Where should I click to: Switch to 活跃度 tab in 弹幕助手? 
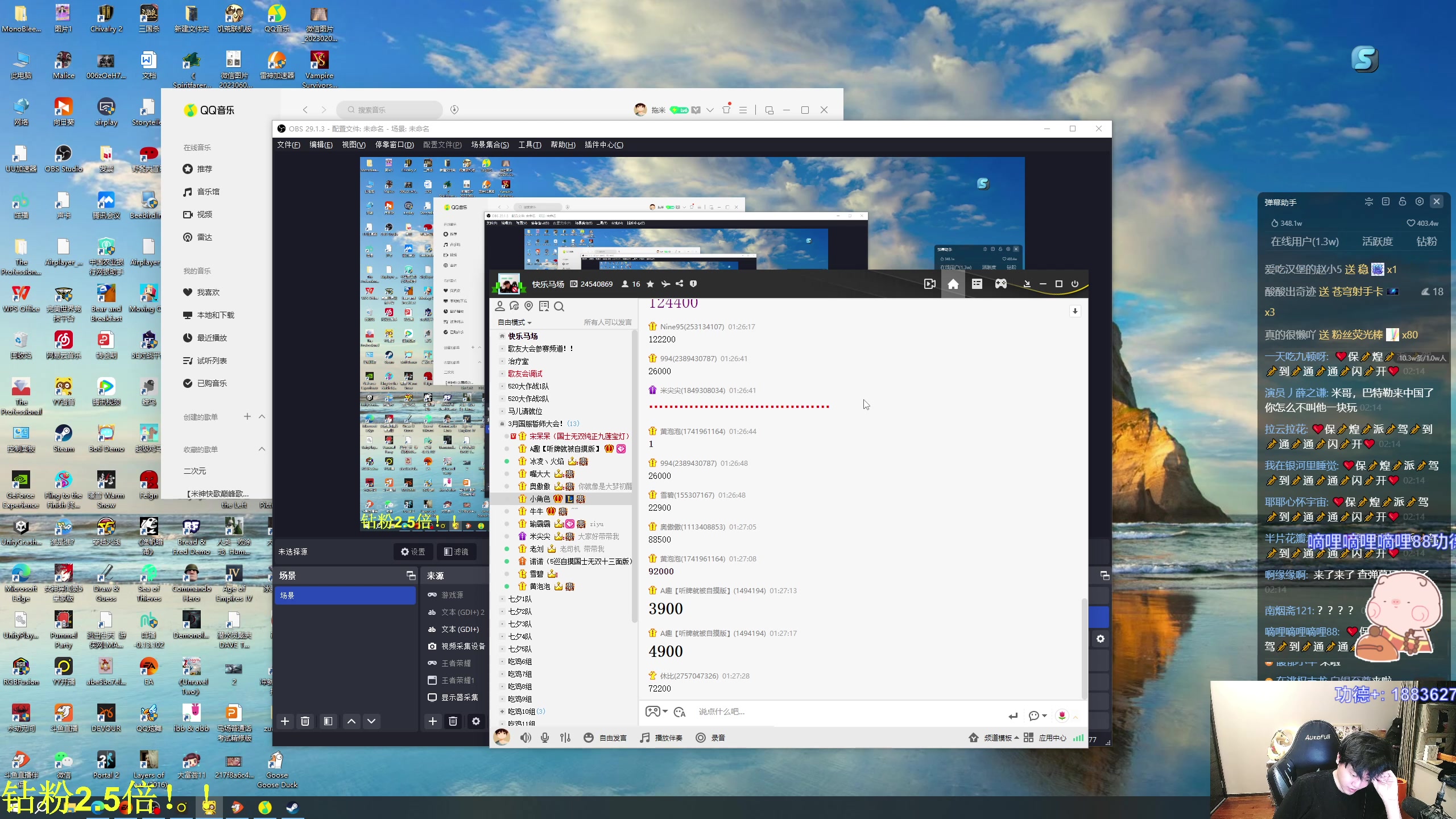pyautogui.click(x=1377, y=242)
